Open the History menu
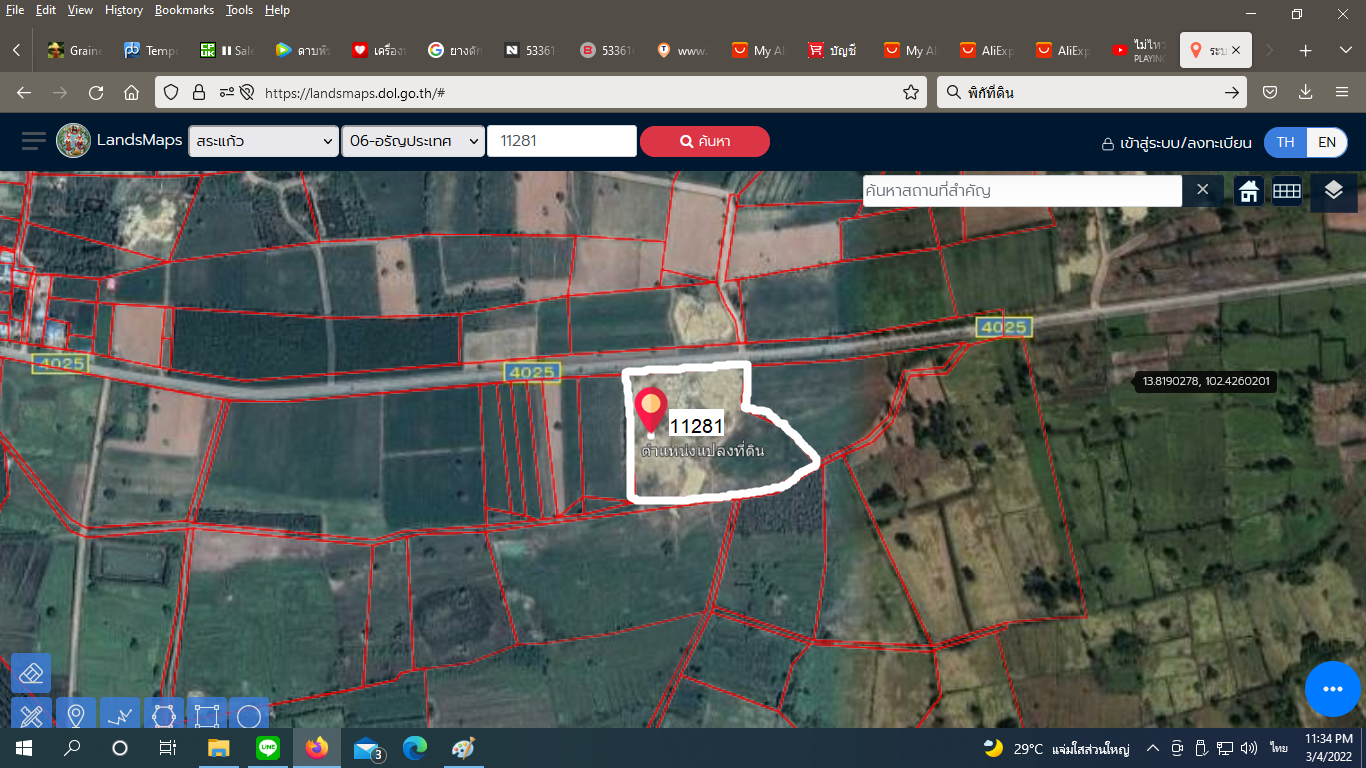 click(x=124, y=10)
